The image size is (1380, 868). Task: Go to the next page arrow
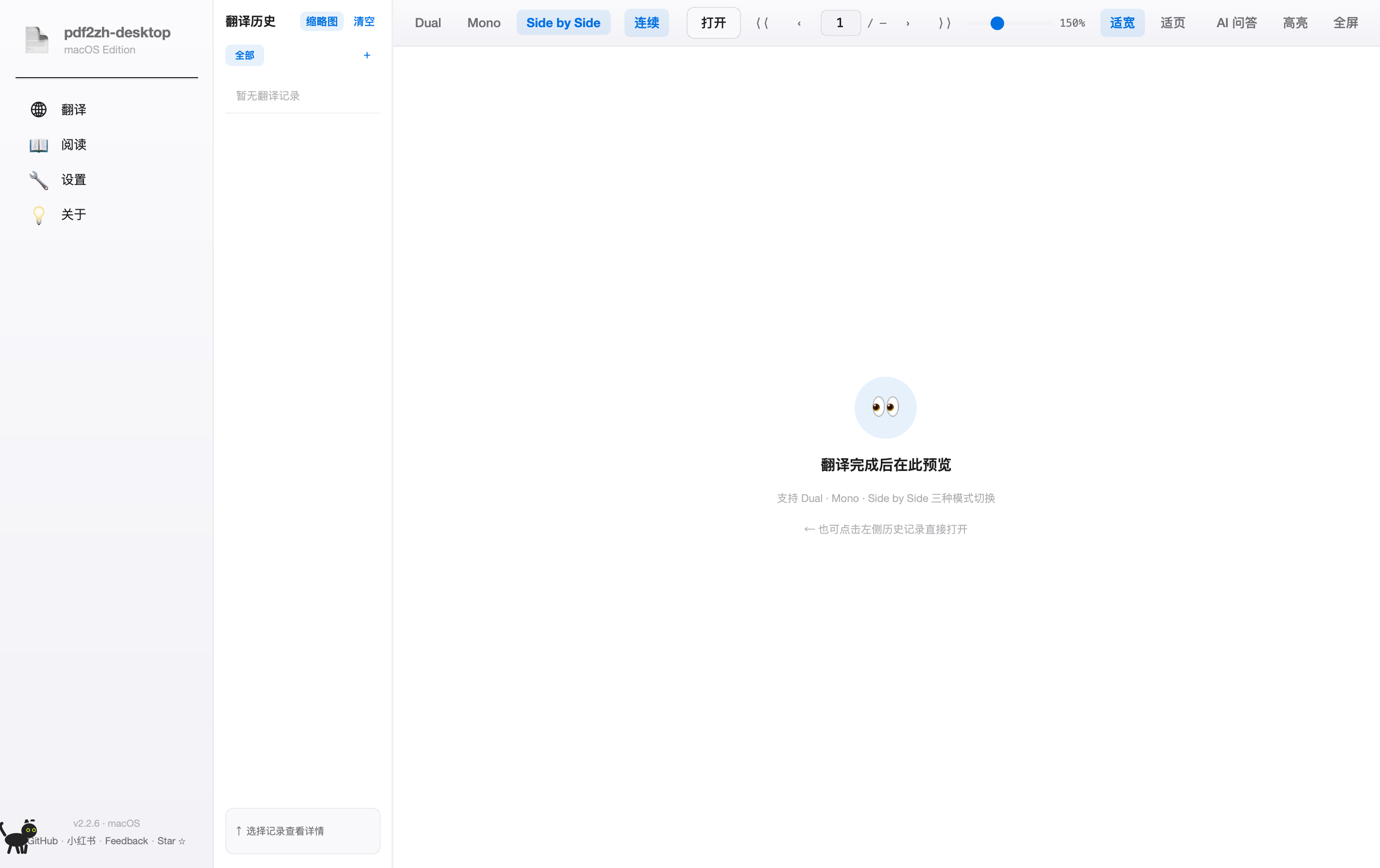(x=908, y=23)
